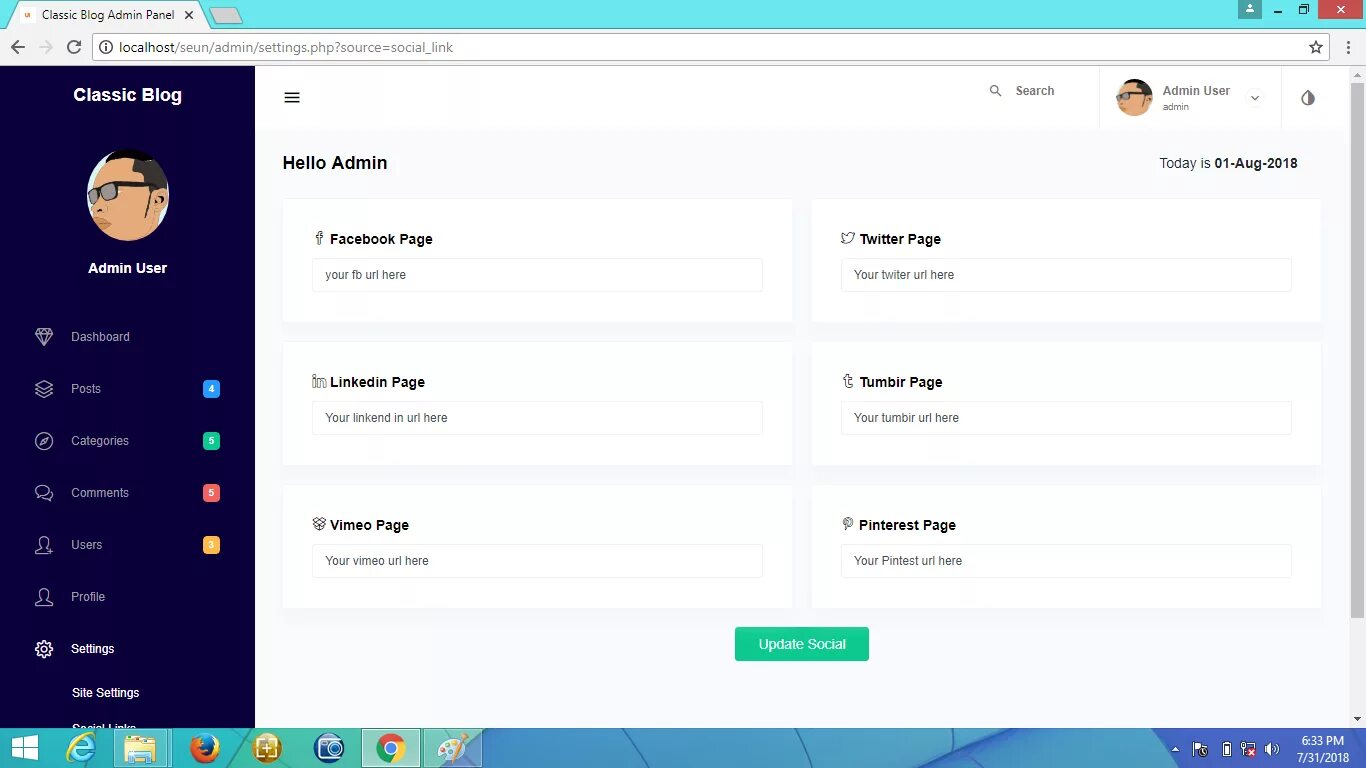Click into the Tumblr URL field

pos(1066,418)
